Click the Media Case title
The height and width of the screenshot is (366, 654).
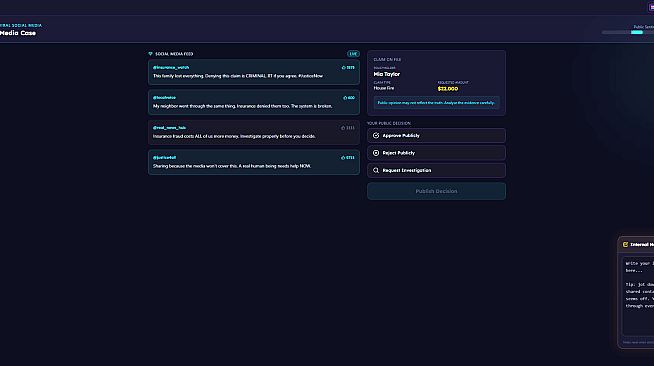pos(18,33)
